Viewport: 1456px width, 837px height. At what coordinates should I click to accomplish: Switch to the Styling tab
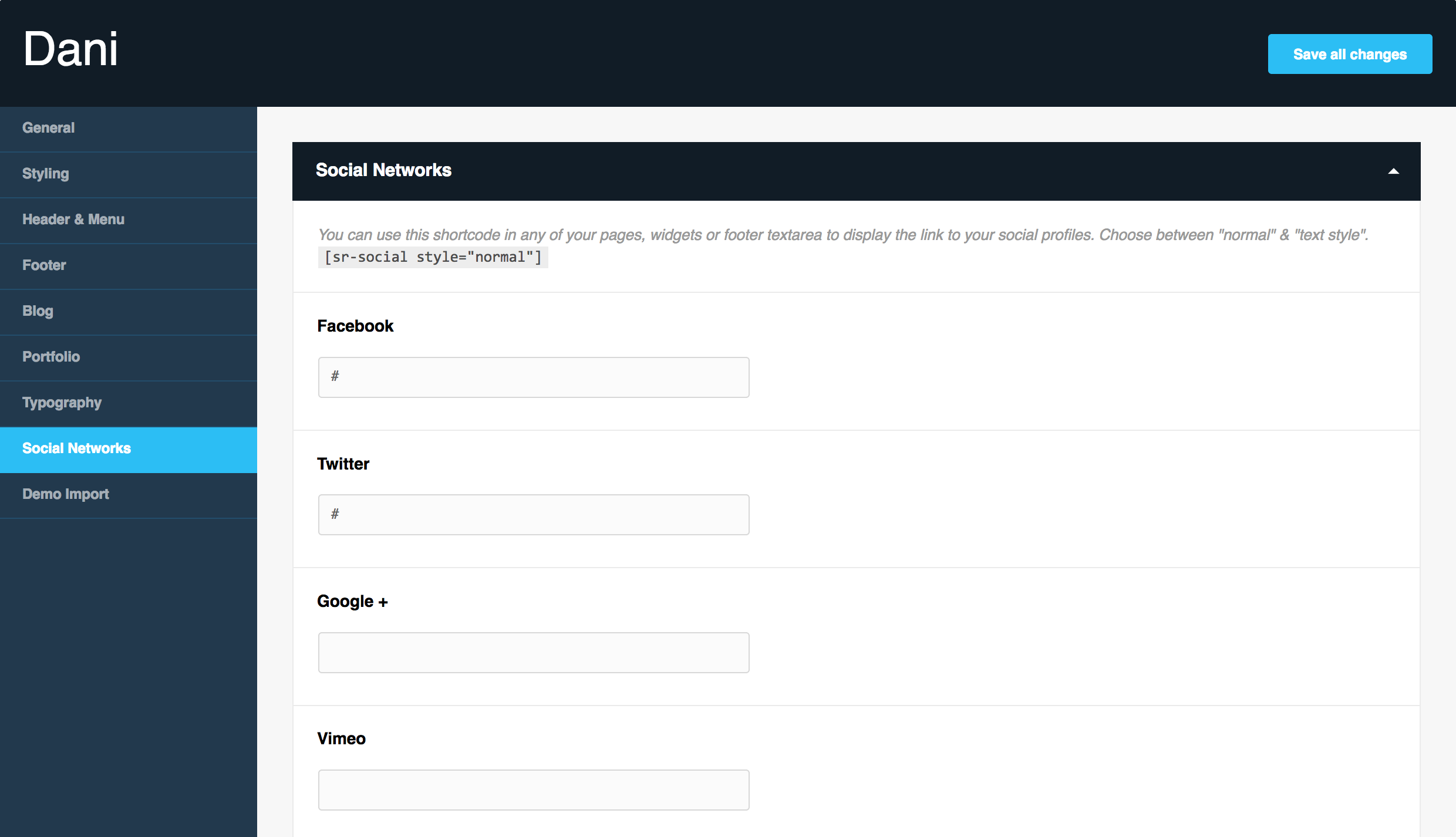(129, 174)
